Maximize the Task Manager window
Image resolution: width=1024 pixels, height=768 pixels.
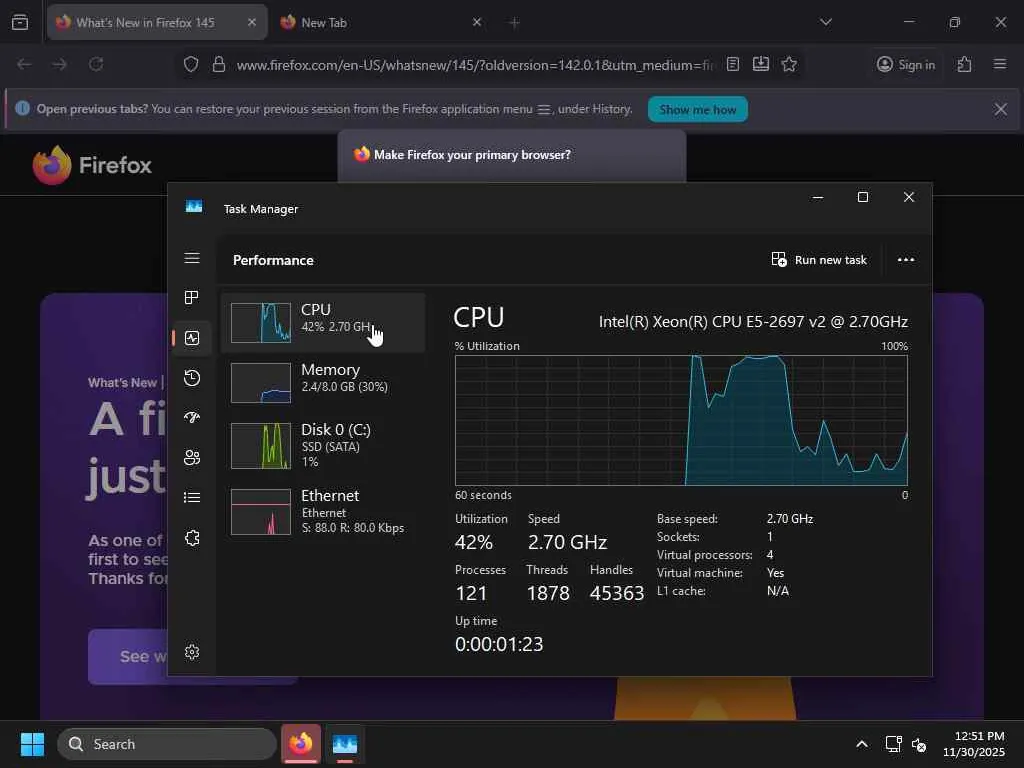tap(863, 197)
